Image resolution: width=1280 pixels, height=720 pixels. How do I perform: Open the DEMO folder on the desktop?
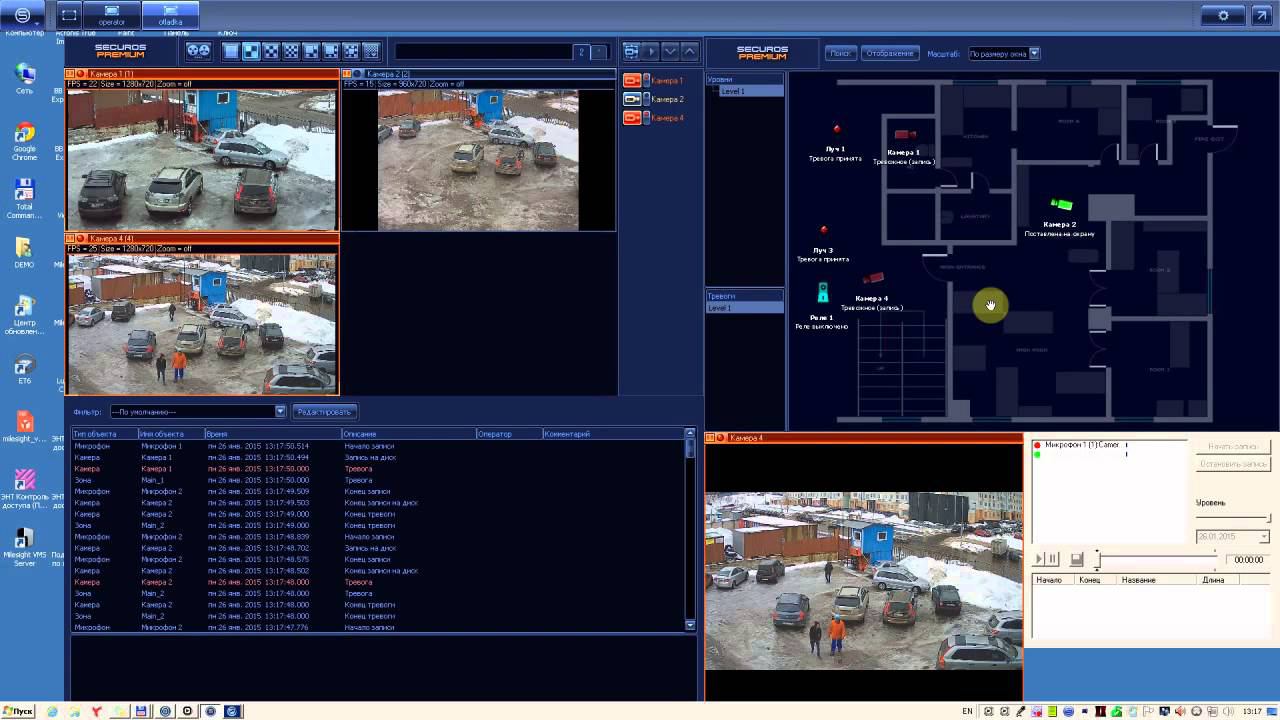(x=24, y=252)
